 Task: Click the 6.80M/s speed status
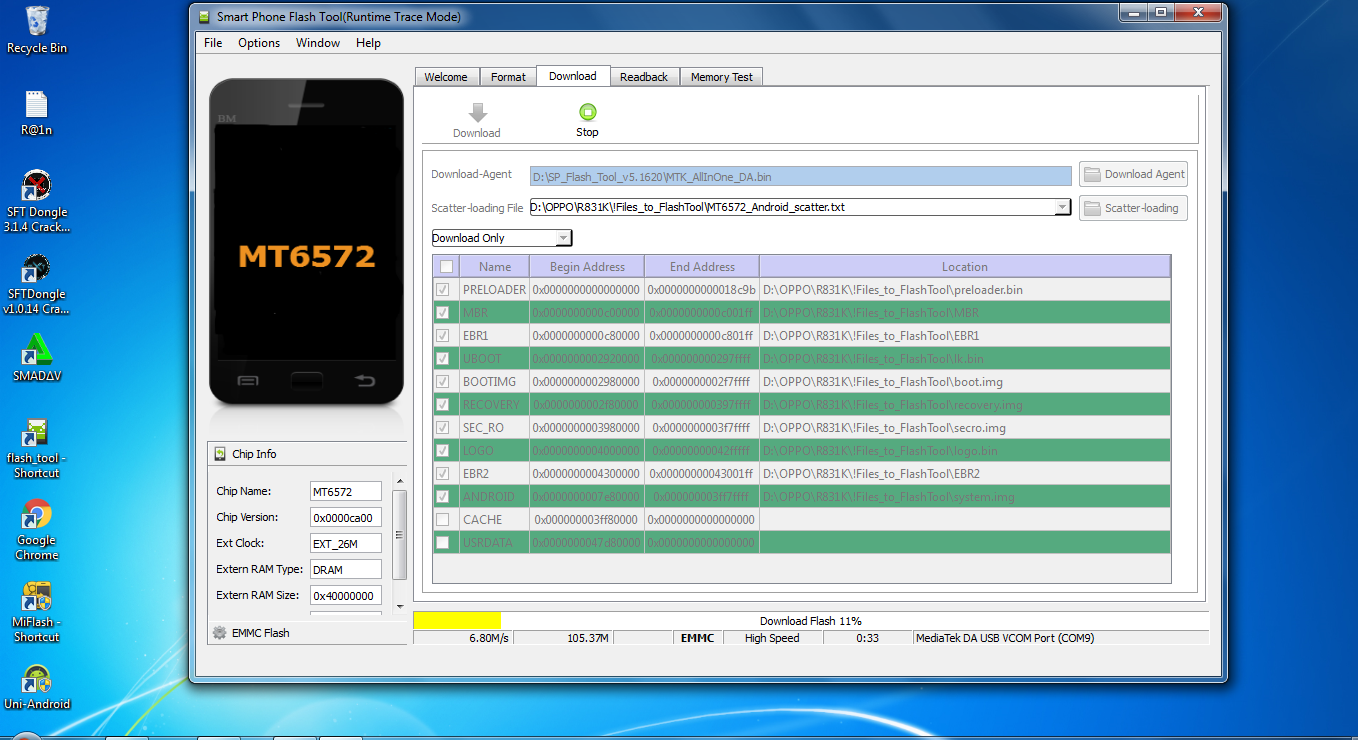[463, 638]
